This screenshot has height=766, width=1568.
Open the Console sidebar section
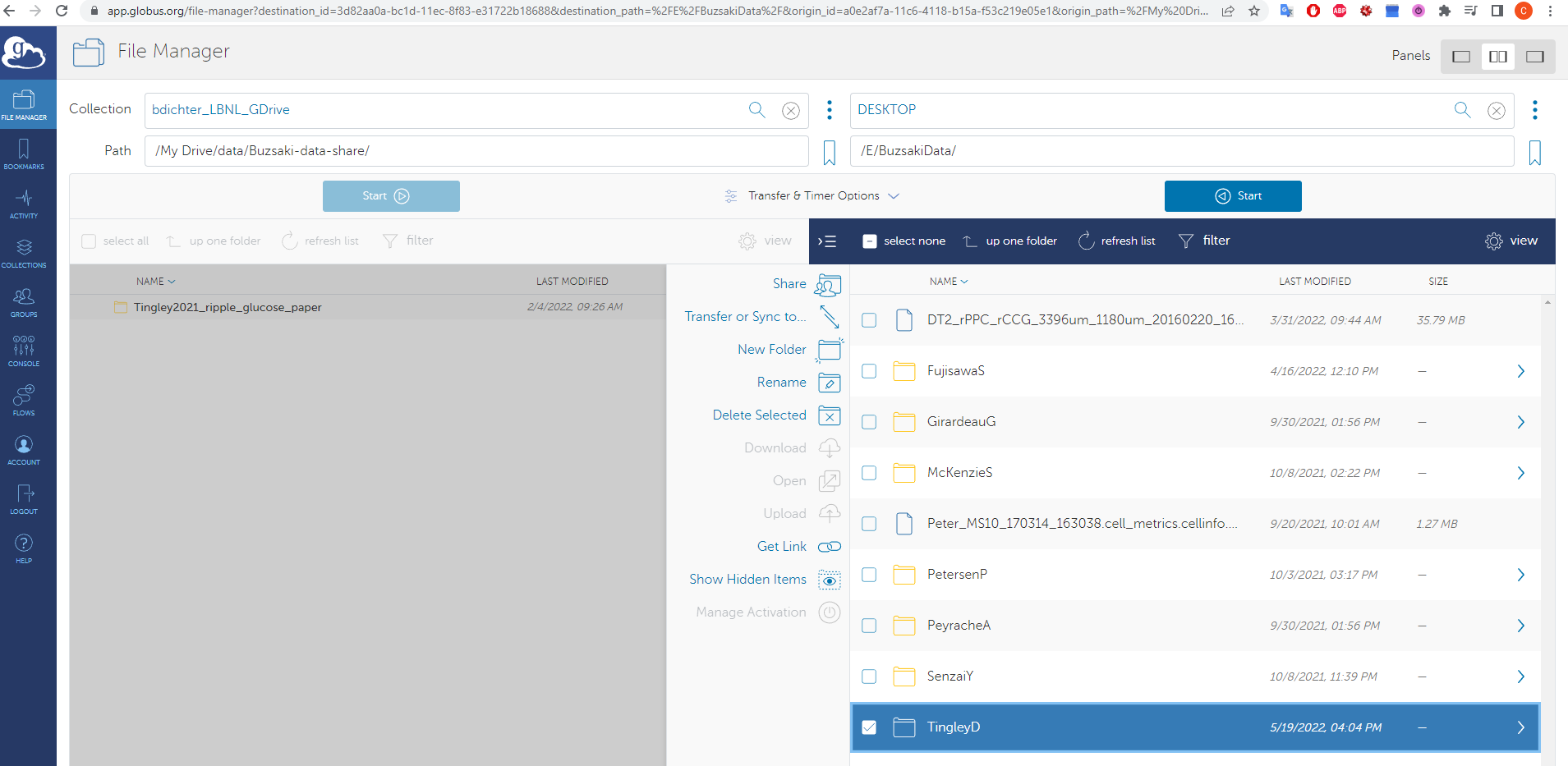click(x=24, y=351)
